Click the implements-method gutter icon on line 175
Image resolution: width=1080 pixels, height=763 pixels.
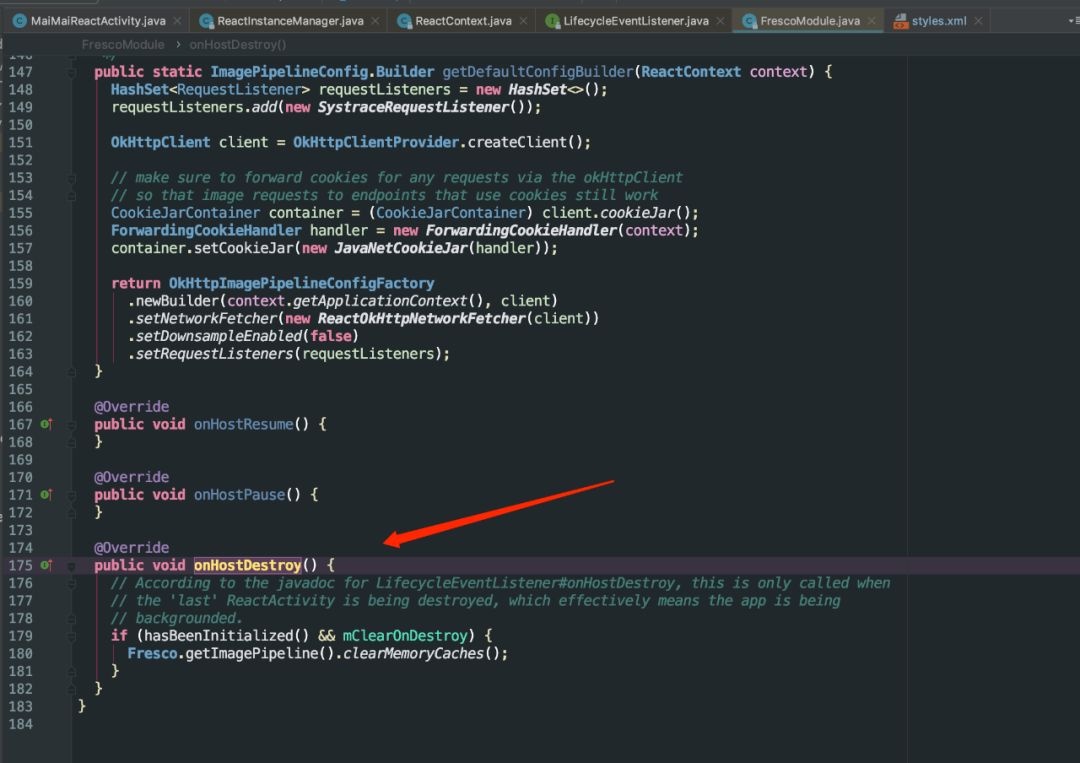[x=46, y=565]
